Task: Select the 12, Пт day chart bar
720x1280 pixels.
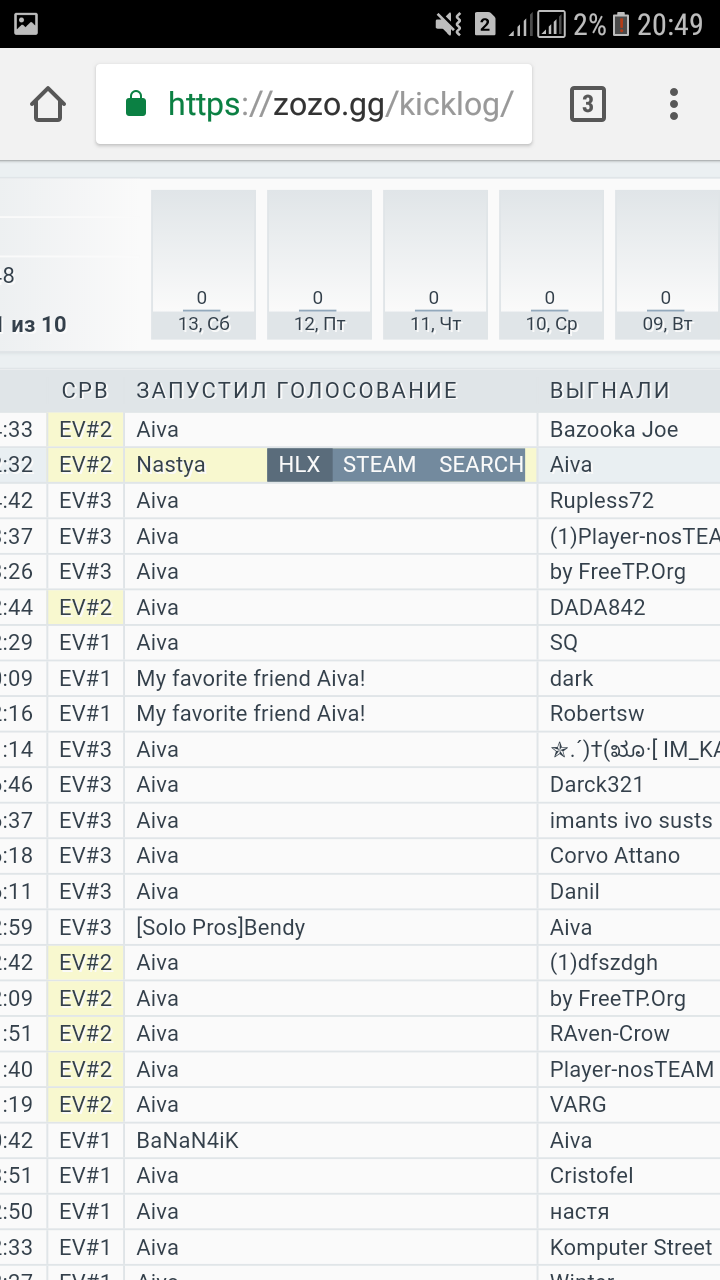Action: pos(319,265)
